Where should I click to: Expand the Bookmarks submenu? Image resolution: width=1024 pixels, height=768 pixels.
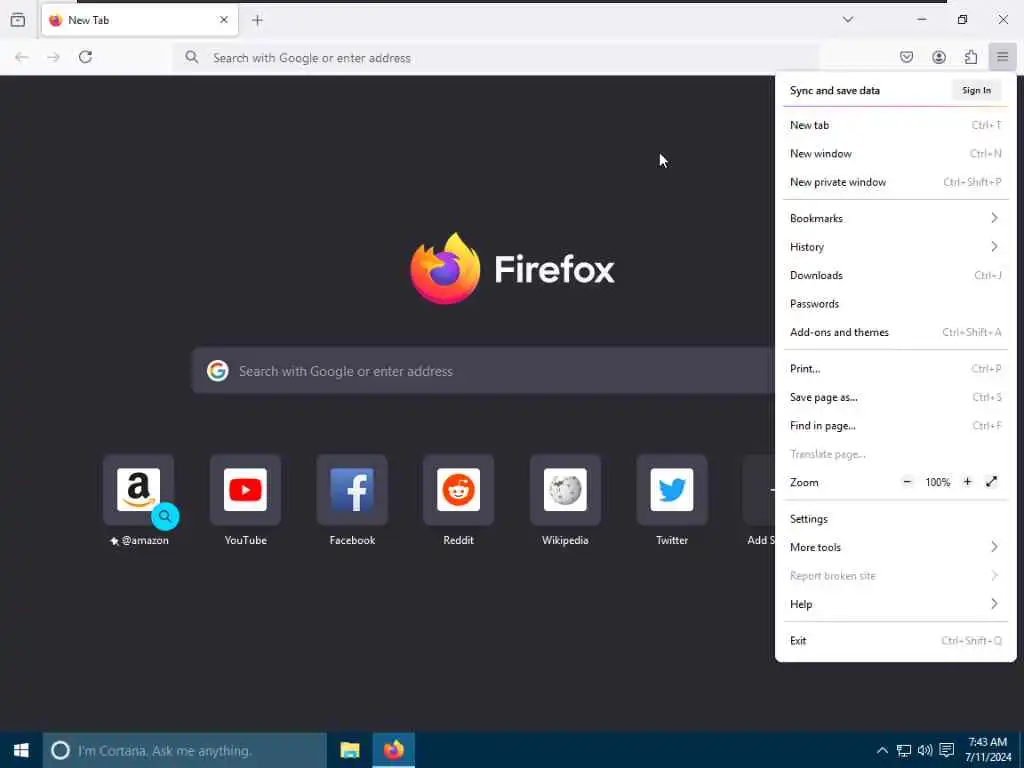(x=895, y=218)
